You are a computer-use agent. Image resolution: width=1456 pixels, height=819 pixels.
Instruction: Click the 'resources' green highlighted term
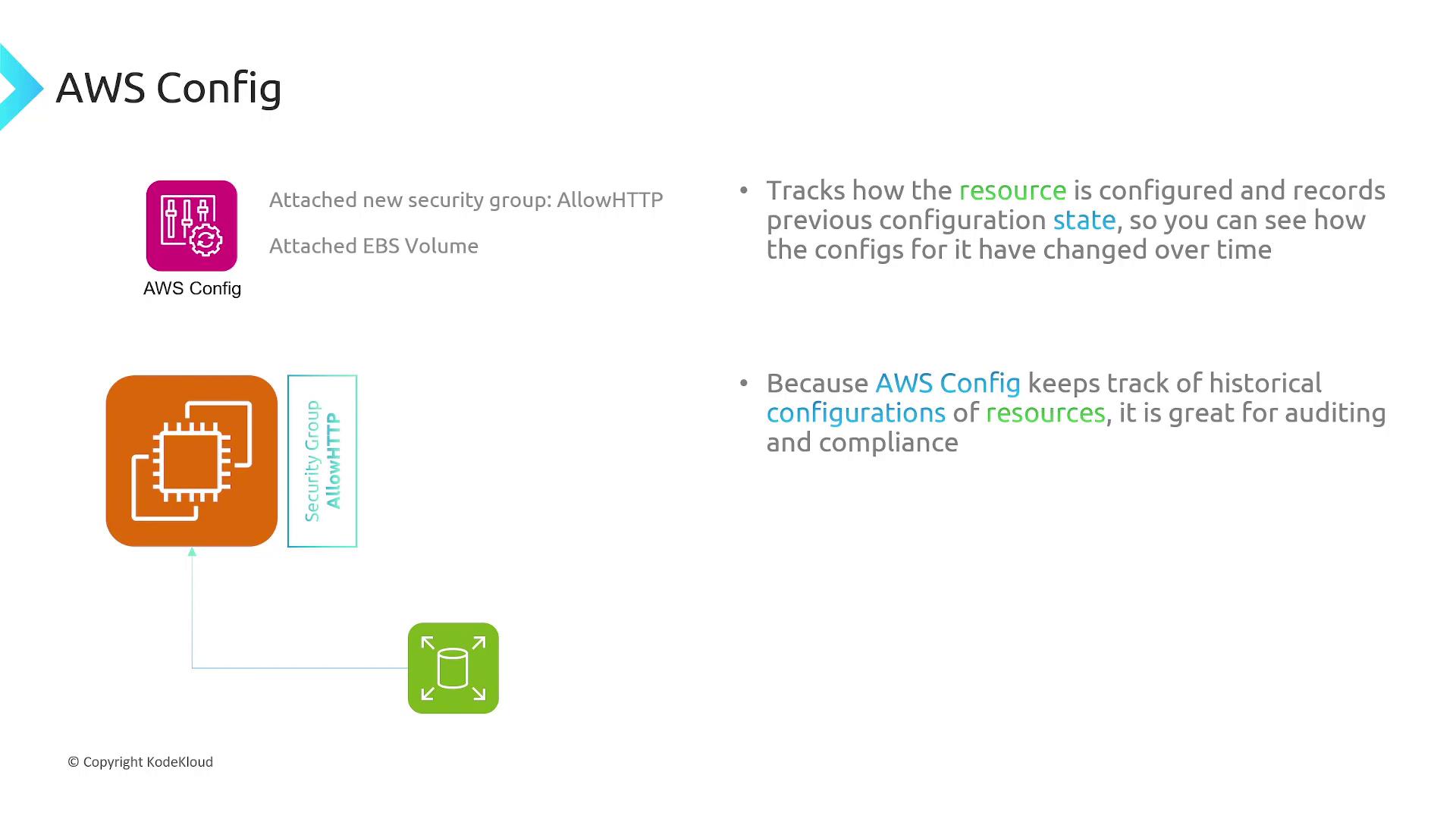(1045, 413)
